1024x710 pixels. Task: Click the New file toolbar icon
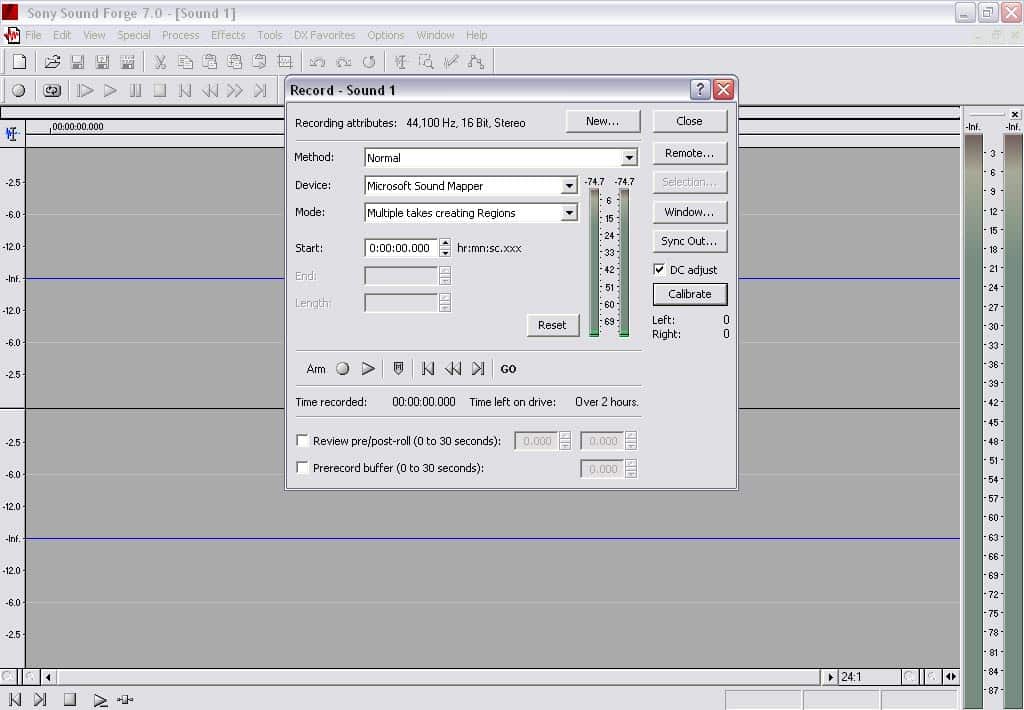tap(20, 62)
